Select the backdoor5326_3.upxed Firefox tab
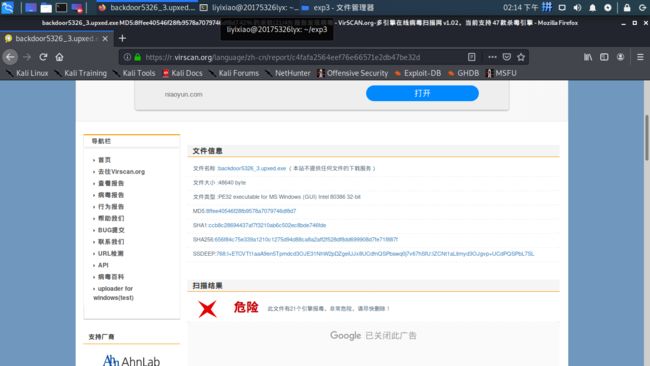Image resolution: width=650 pixels, height=366 pixels. point(56,38)
